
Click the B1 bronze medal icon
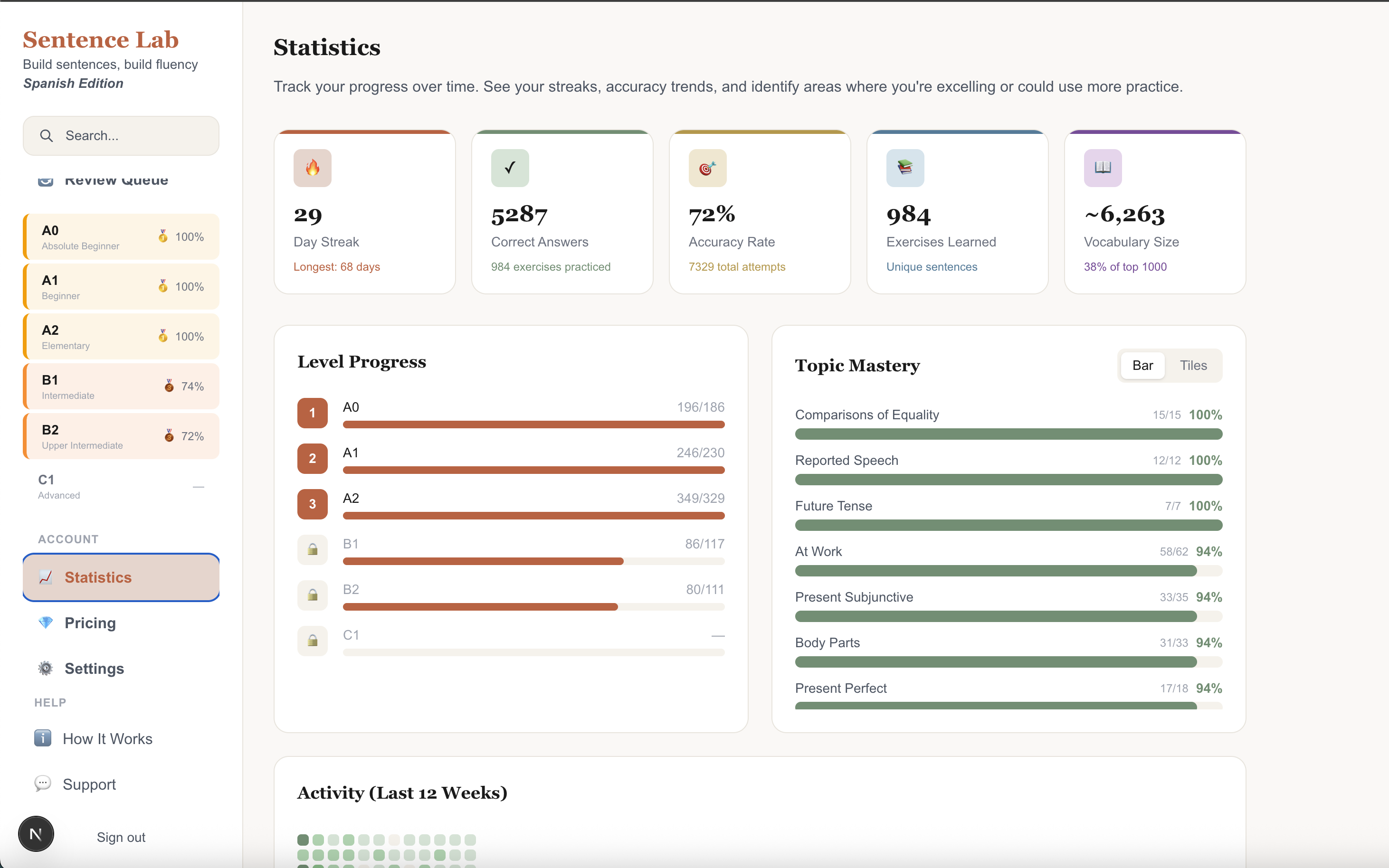[x=169, y=387]
